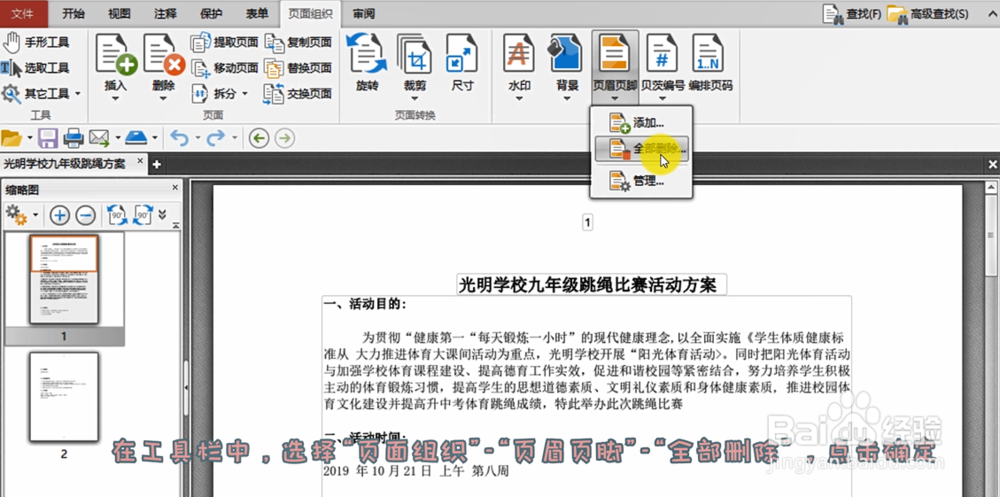This screenshot has width=1000, height=497.
Task: Switch to the 开始 ribbon tab
Action: pos(75,13)
